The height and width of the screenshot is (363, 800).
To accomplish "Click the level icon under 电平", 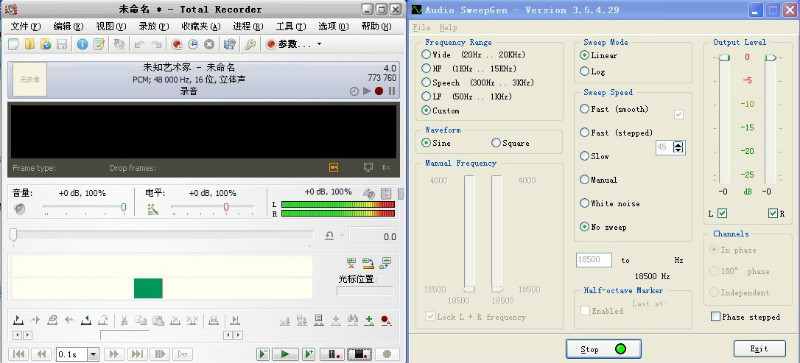I will click(x=153, y=208).
